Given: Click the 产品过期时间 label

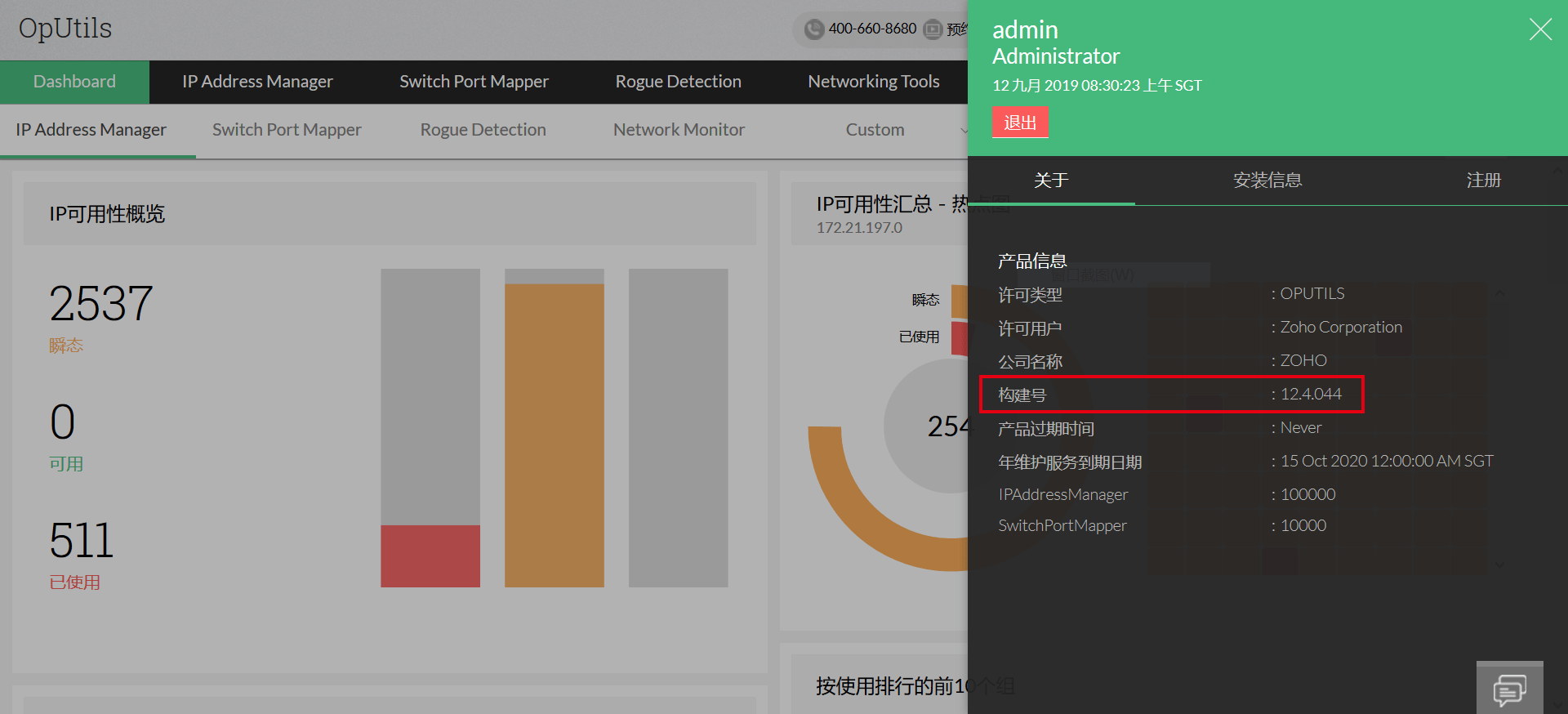Looking at the screenshot, I should click(x=1046, y=429).
